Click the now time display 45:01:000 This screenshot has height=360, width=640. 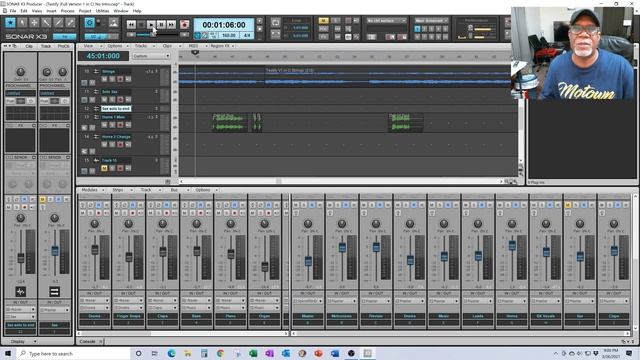[103, 56]
